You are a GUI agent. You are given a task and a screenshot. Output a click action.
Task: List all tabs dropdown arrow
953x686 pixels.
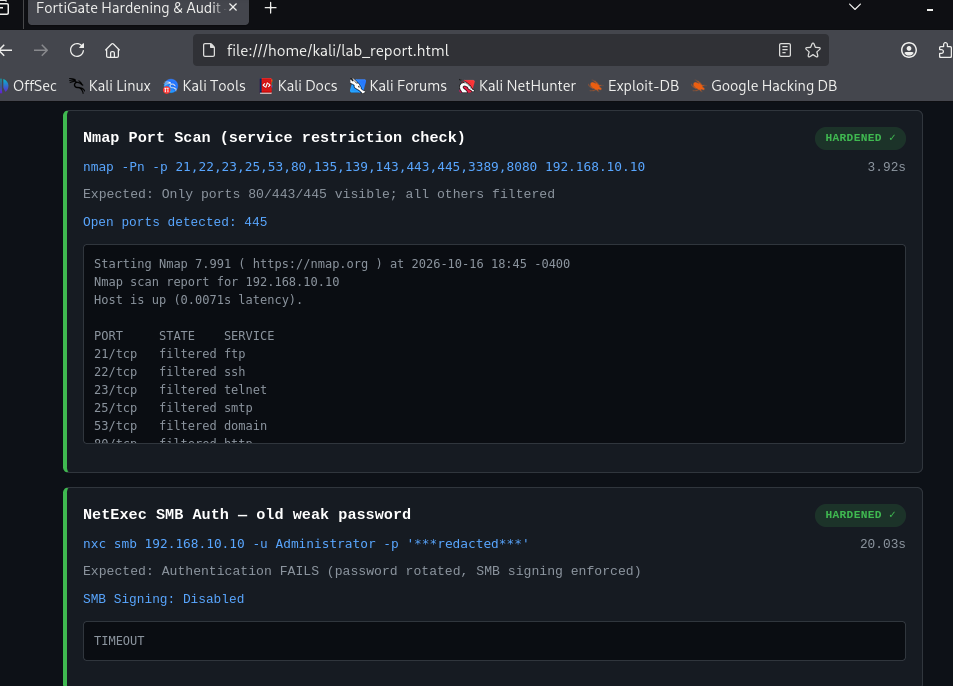pos(855,7)
